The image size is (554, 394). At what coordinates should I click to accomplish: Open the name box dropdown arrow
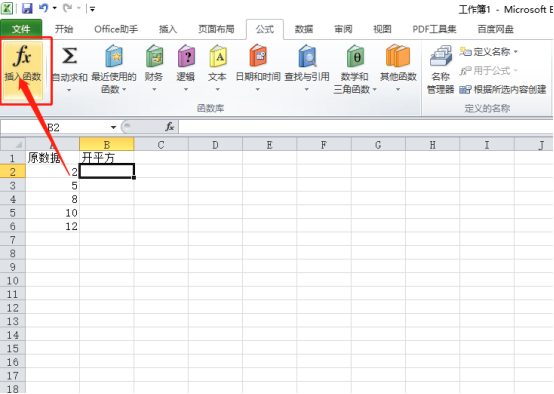pyautogui.click(x=113, y=127)
